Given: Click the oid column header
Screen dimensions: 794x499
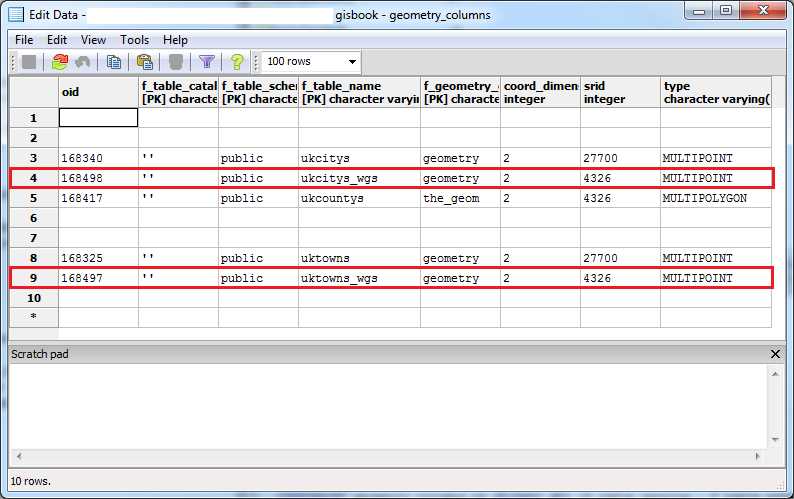Looking at the screenshot, I should point(98,92).
